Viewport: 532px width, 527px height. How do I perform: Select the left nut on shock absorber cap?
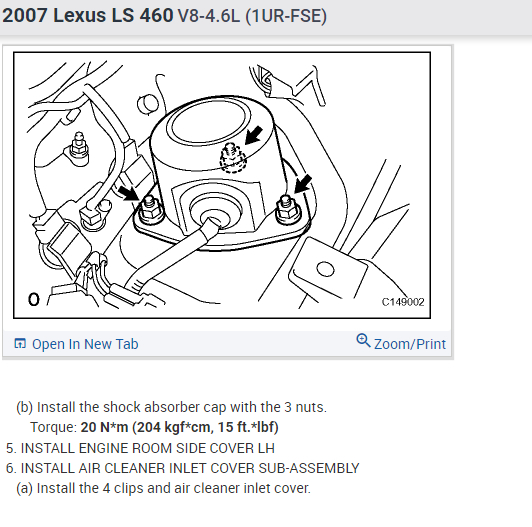click(x=149, y=210)
